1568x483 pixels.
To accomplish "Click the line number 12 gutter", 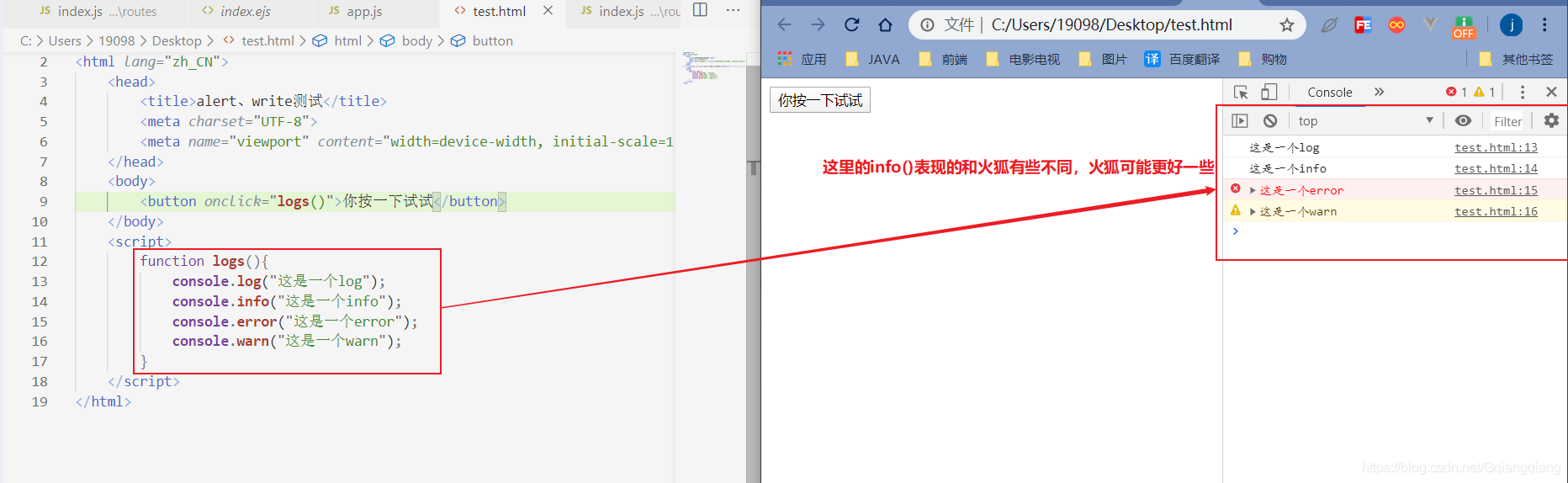I will click(x=40, y=262).
